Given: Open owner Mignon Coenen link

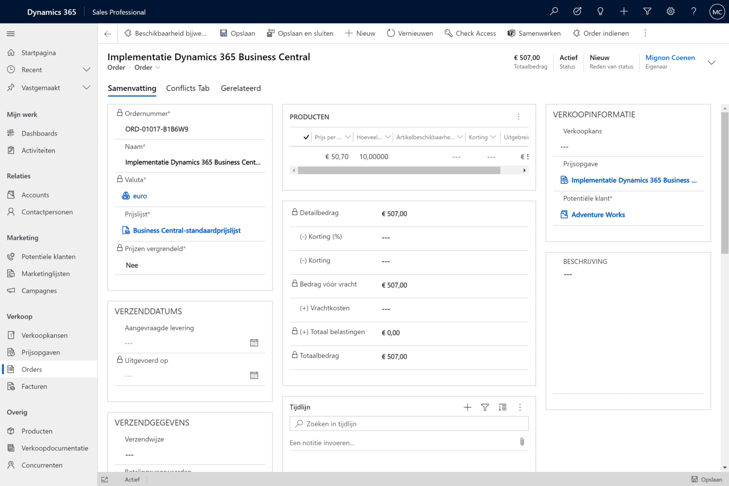Looking at the screenshot, I should 670,58.
